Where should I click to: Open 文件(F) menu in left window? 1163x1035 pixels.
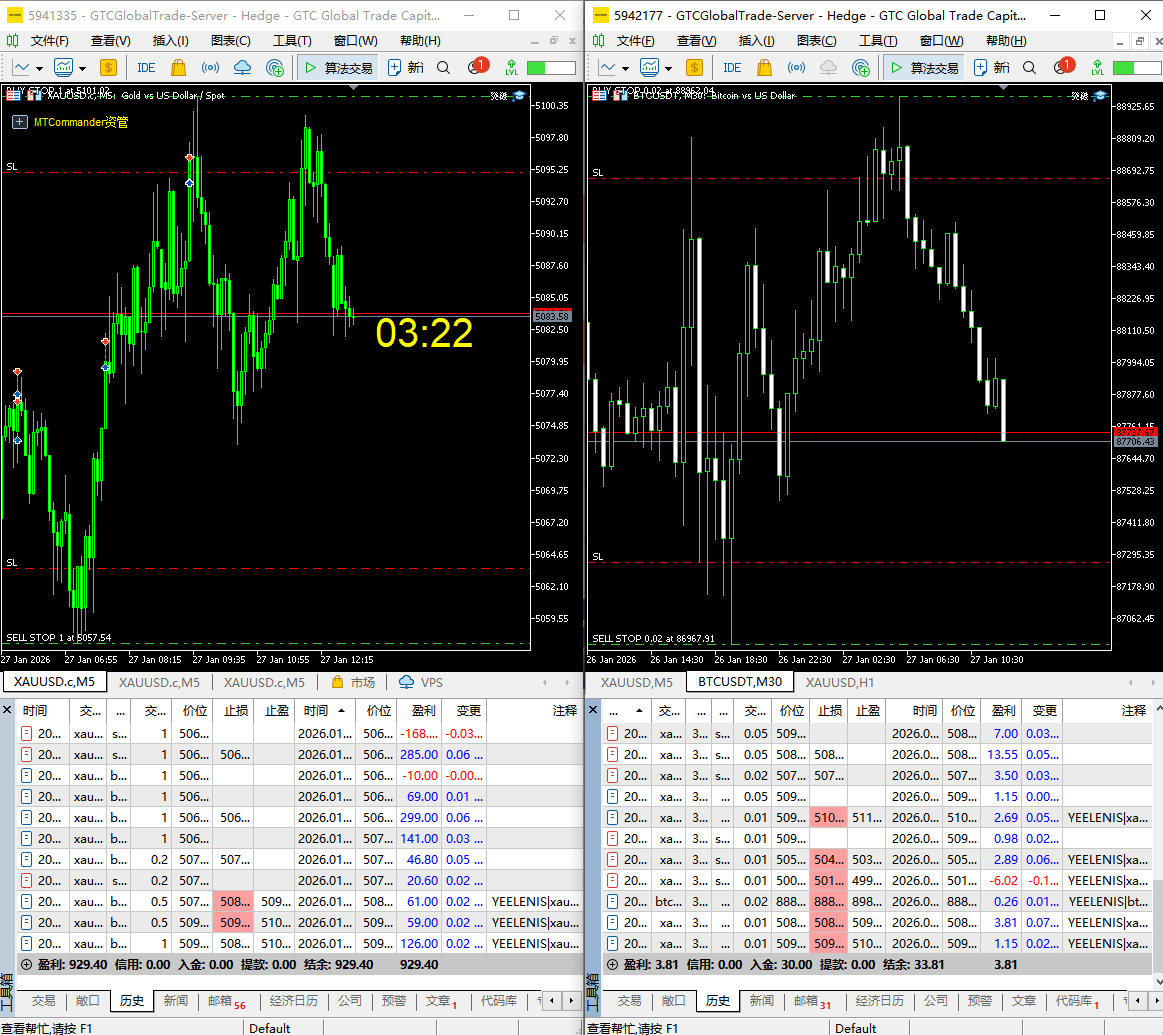(x=49, y=41)
